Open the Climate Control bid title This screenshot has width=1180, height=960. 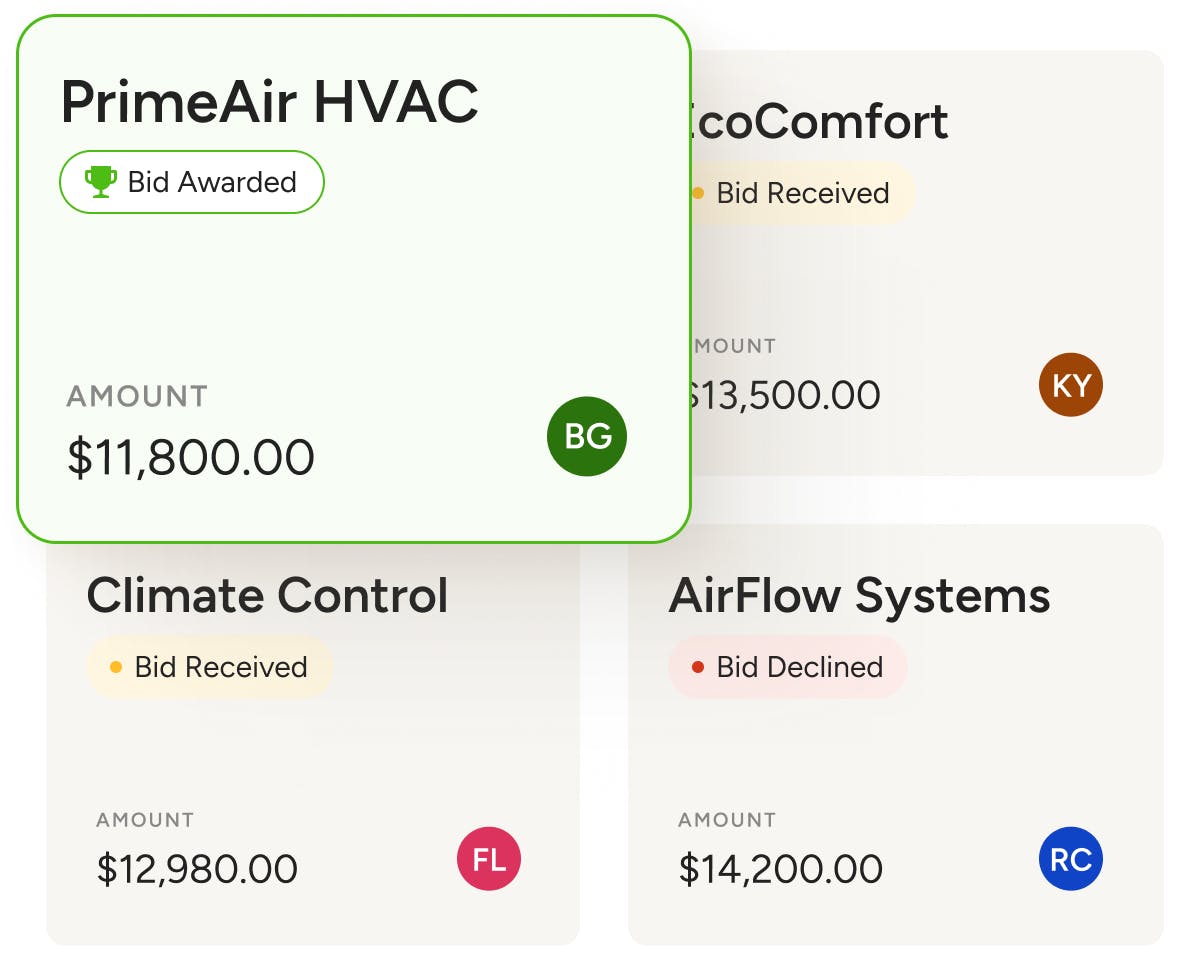[267, 595]
